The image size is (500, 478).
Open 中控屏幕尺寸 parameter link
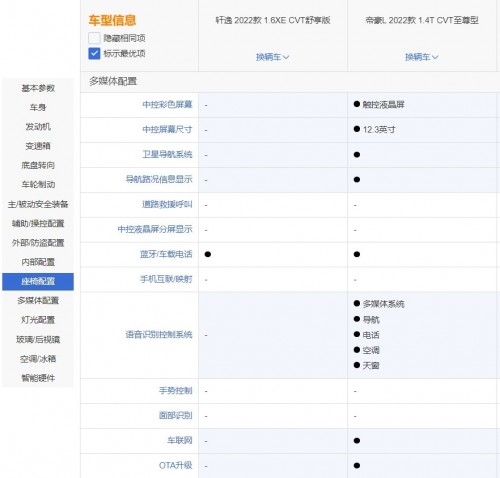pos(167,129)
